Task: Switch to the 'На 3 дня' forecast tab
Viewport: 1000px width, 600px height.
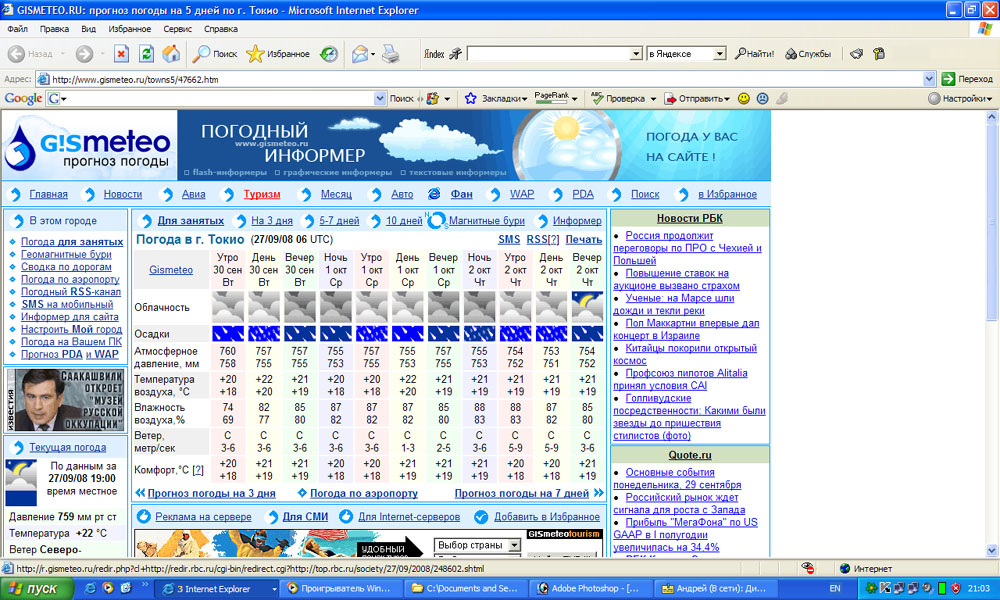Action: [272, 221]
